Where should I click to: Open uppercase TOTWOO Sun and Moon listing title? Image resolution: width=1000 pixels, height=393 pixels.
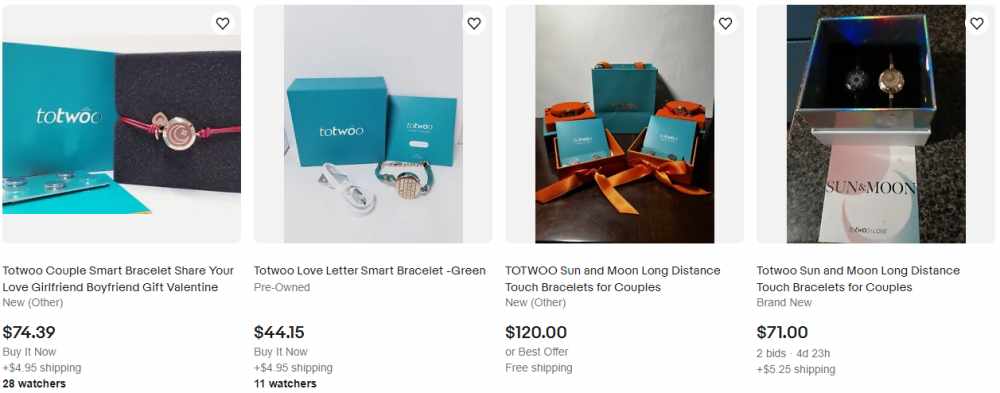click(613, 279)
